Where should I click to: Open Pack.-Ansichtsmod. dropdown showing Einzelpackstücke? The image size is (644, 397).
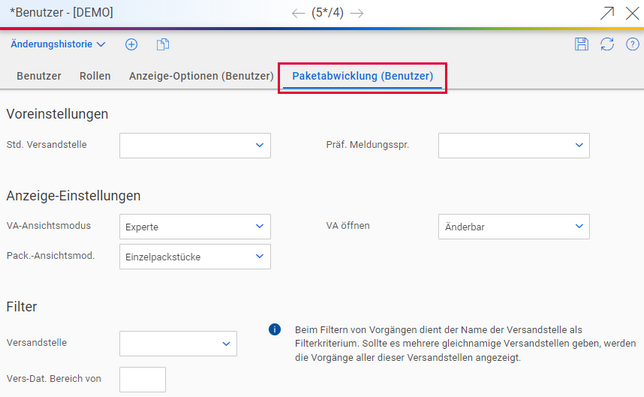[195, 257]
